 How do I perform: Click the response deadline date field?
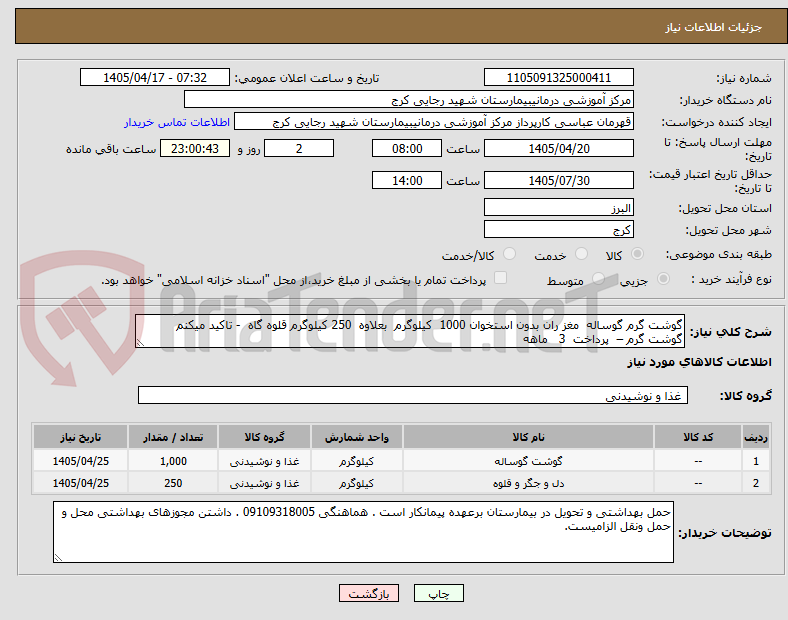point(559,148)
